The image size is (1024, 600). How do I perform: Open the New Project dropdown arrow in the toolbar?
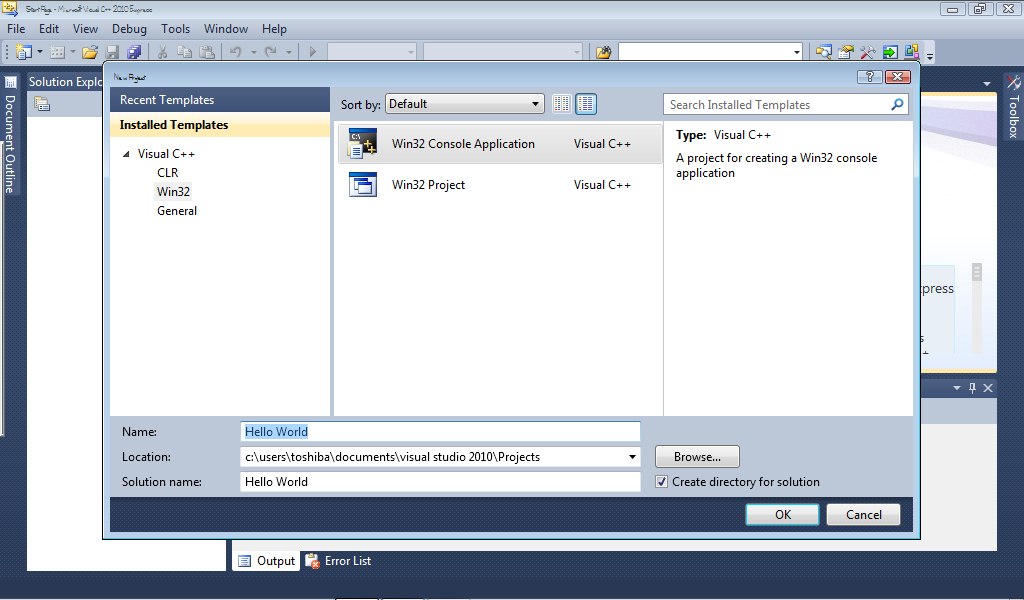point(40,52)
